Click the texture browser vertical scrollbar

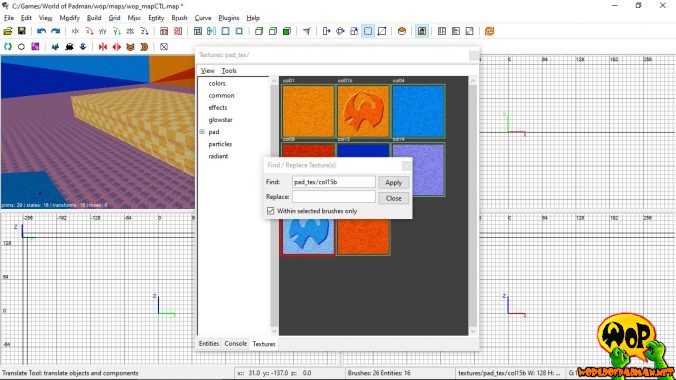tap(473, 205)
